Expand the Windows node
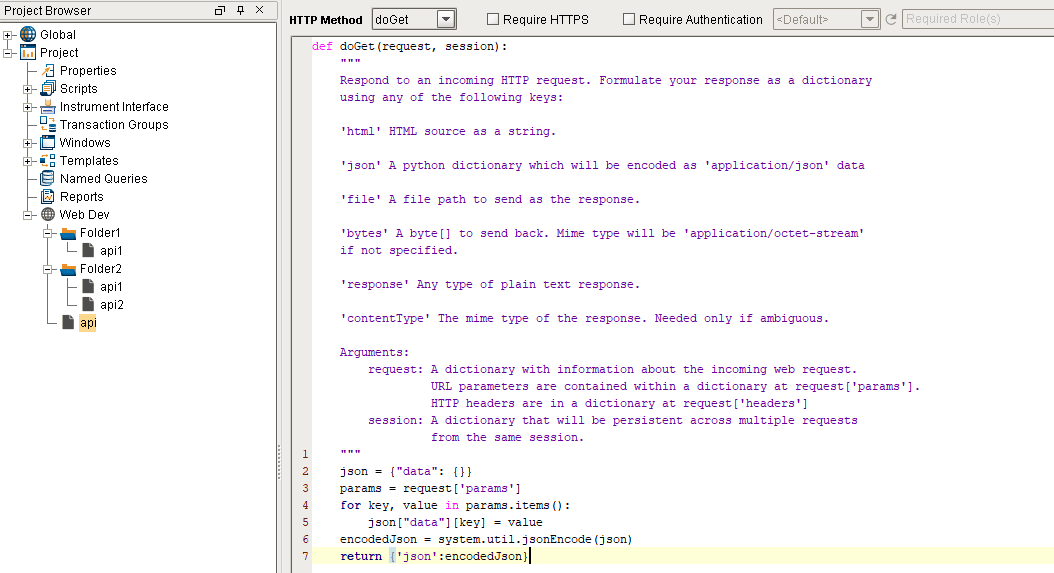This screenshot has width=1054, height=573. click(x=28, y=143)
